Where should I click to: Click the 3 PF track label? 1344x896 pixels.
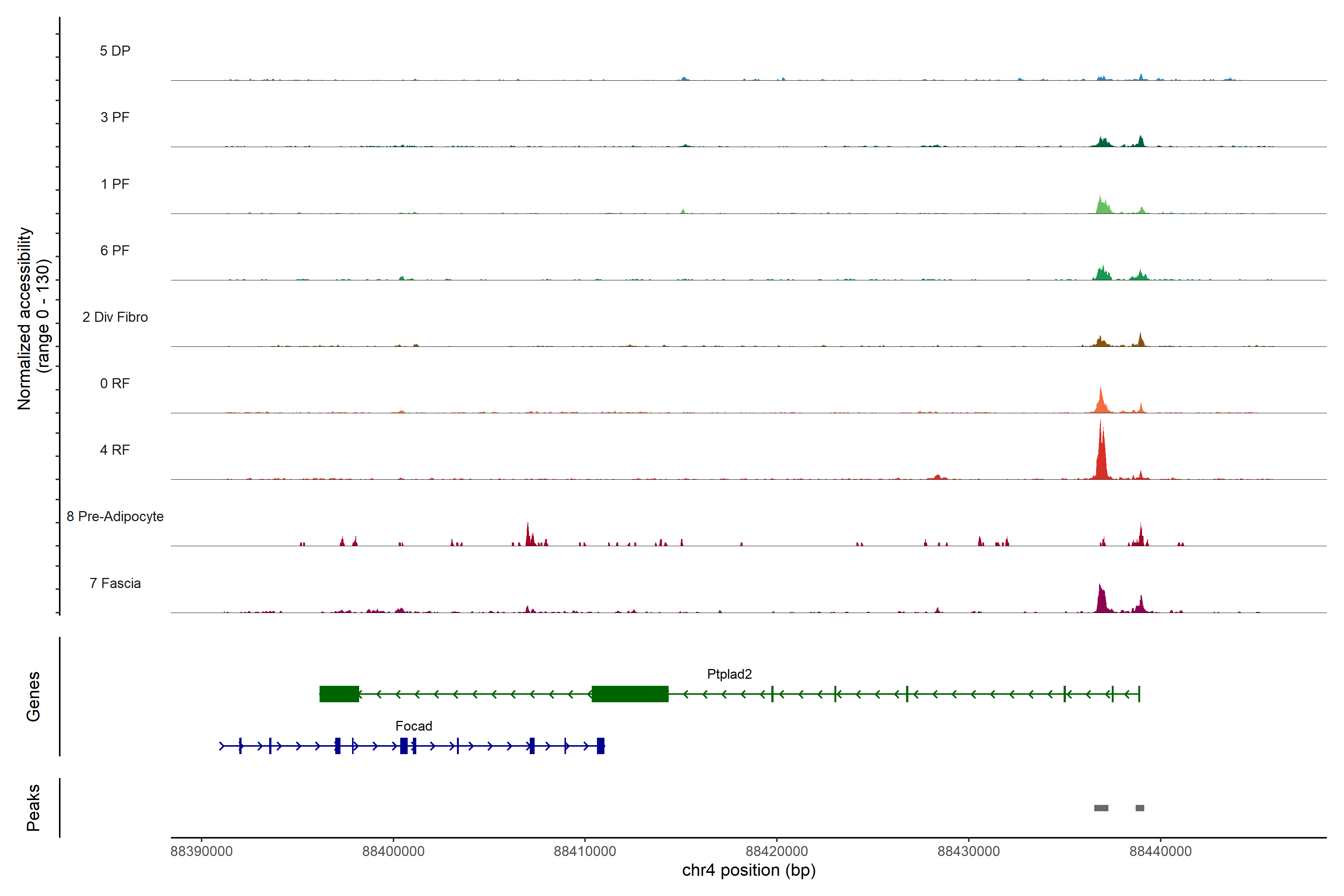[115, 117]
